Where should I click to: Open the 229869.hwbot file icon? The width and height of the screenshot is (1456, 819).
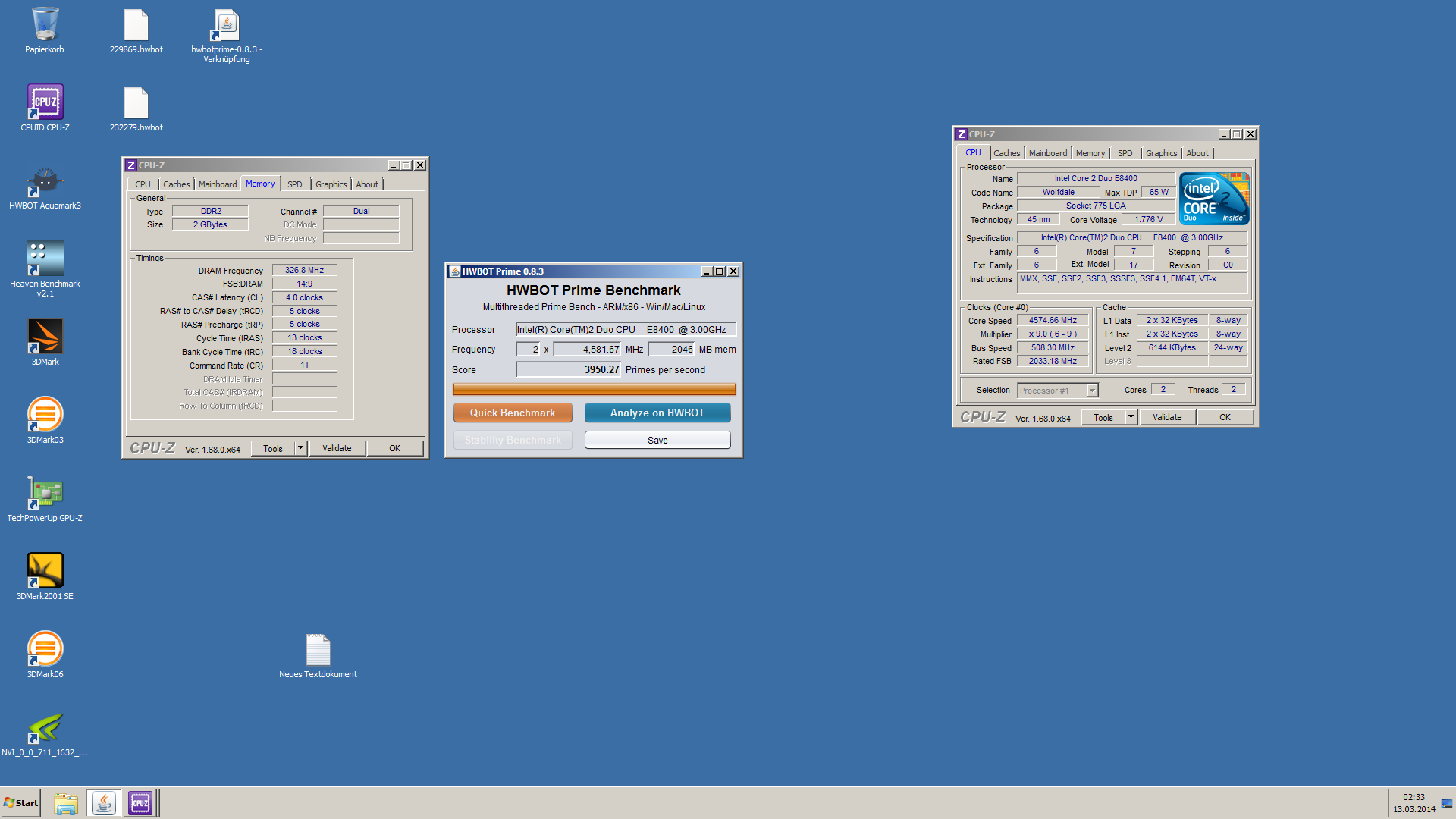(x=136, y=30)
